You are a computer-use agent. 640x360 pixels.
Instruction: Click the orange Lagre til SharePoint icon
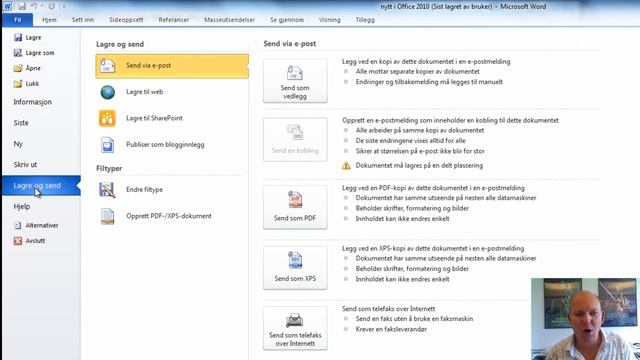tap(107, 118)
